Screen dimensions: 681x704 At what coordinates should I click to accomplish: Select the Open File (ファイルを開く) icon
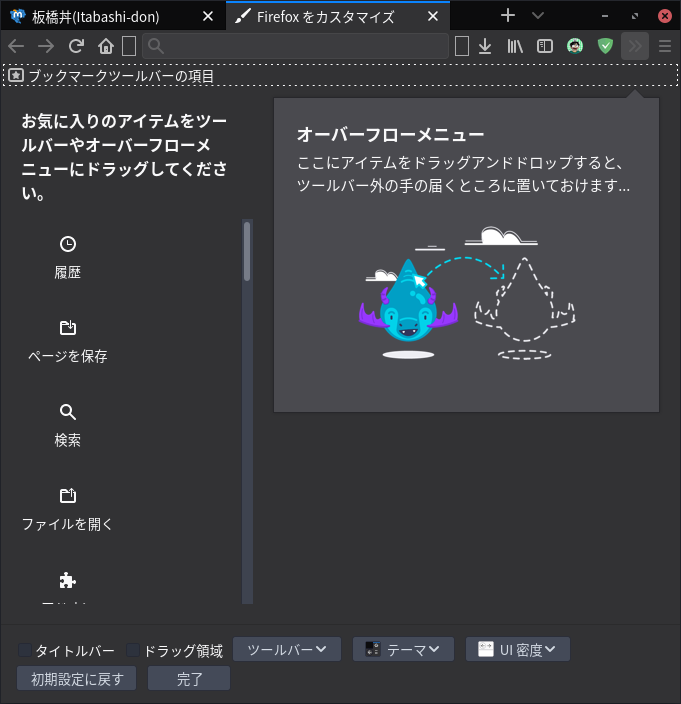pyautogui.click(x=67, y=496)
